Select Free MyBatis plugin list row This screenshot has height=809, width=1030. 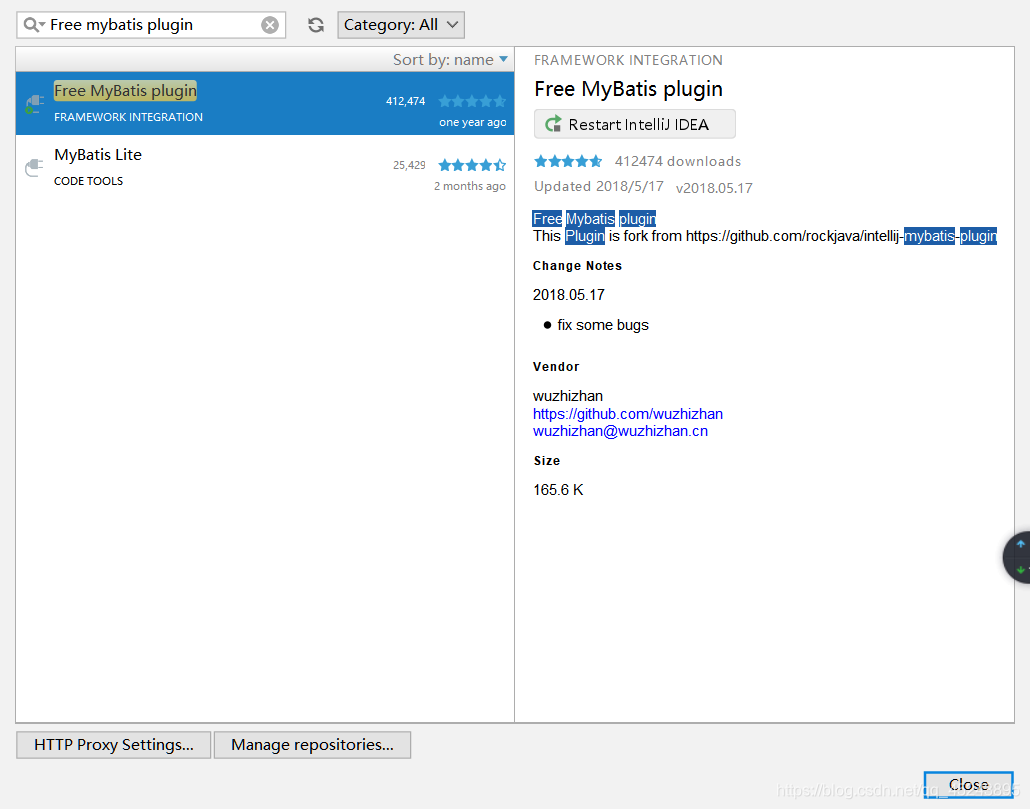(x=265, y=104)
